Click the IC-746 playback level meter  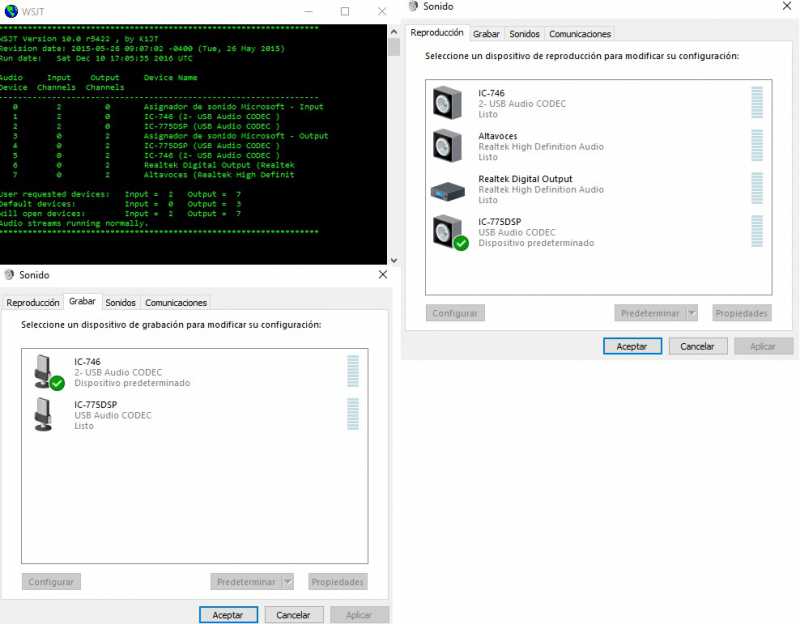pos(757,103)
